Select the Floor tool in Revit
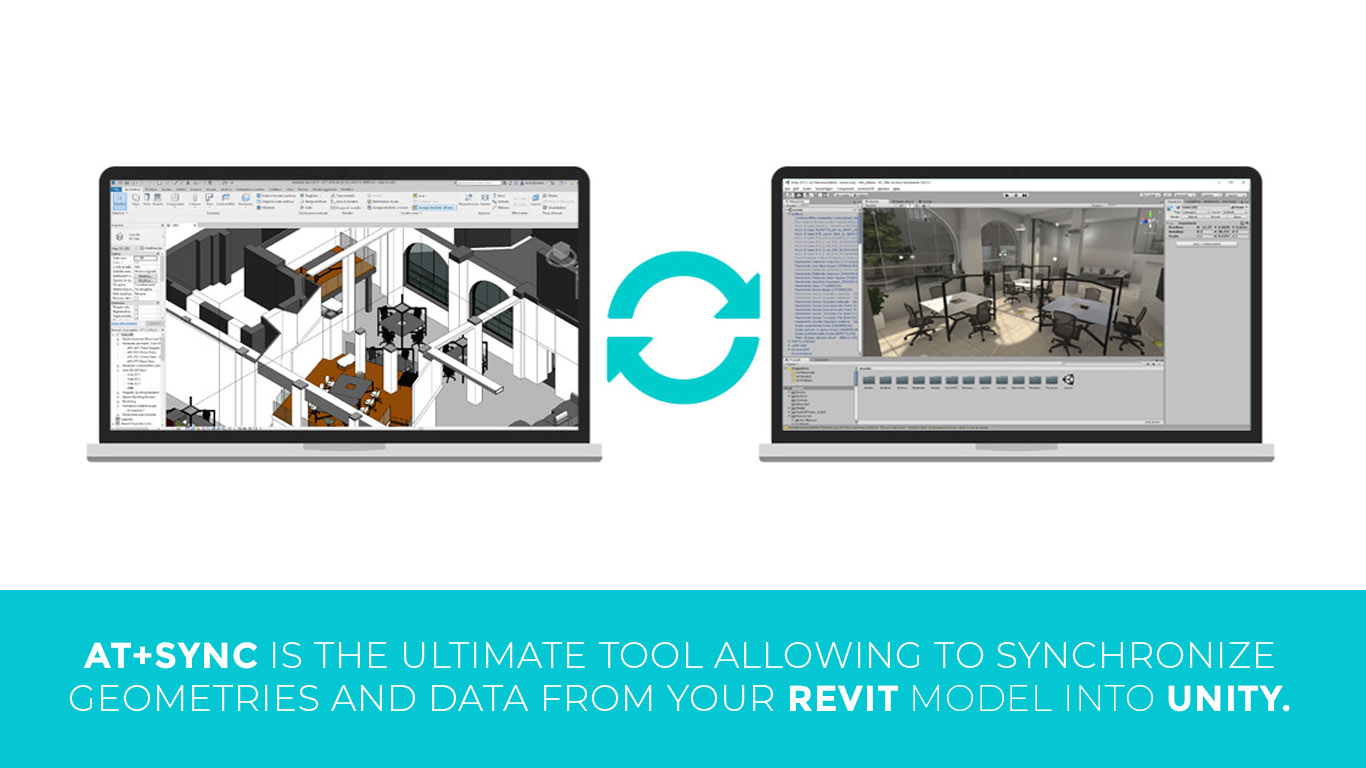 (x=245, y=201)
